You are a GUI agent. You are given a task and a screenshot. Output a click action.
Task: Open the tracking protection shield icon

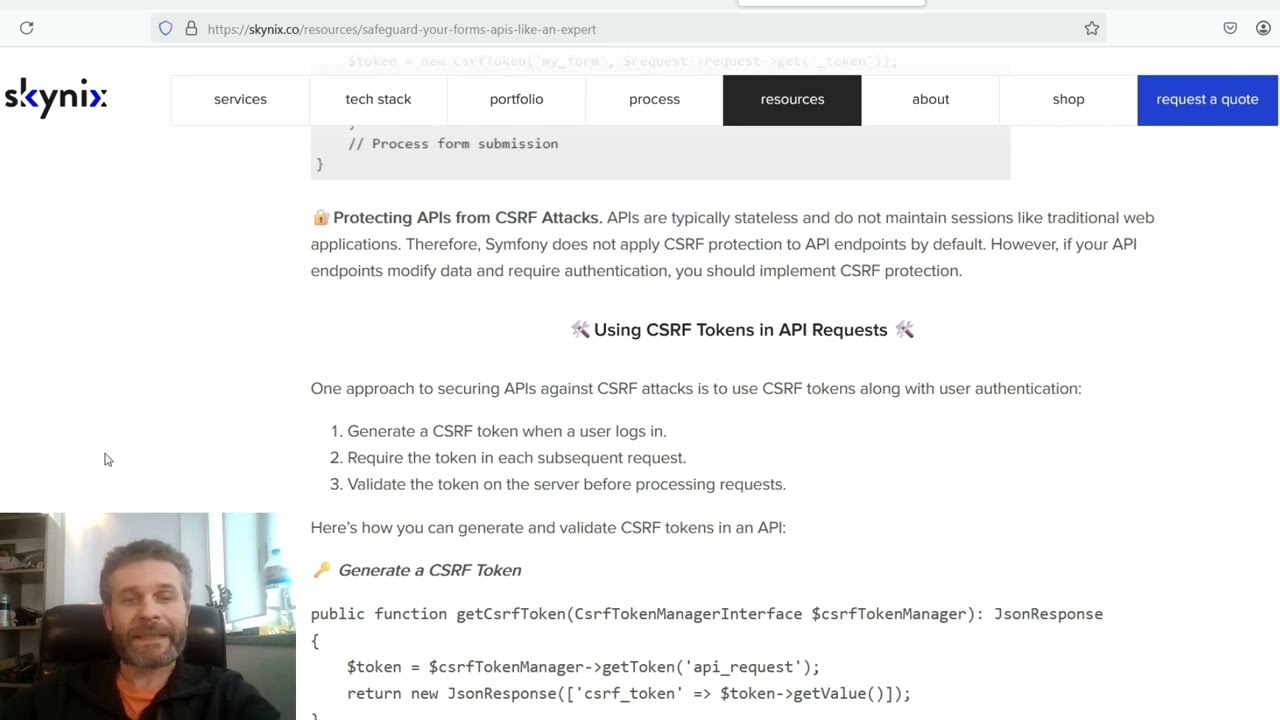(x=166, y=28)
